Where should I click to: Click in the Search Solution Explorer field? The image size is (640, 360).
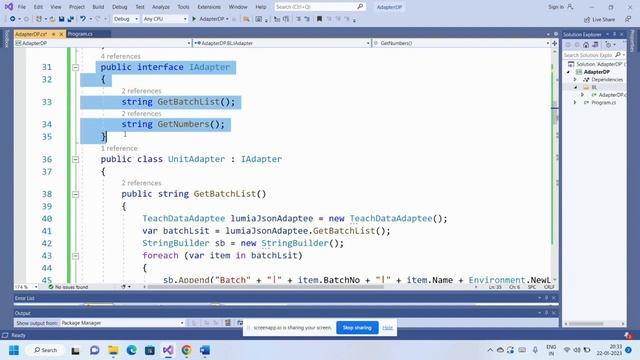pyautogui.click(x=589, y=55)
